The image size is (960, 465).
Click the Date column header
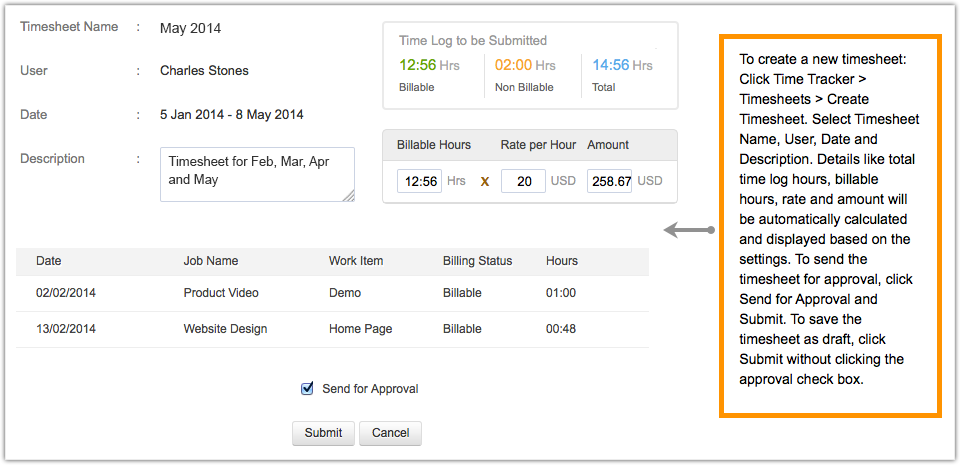49,261
